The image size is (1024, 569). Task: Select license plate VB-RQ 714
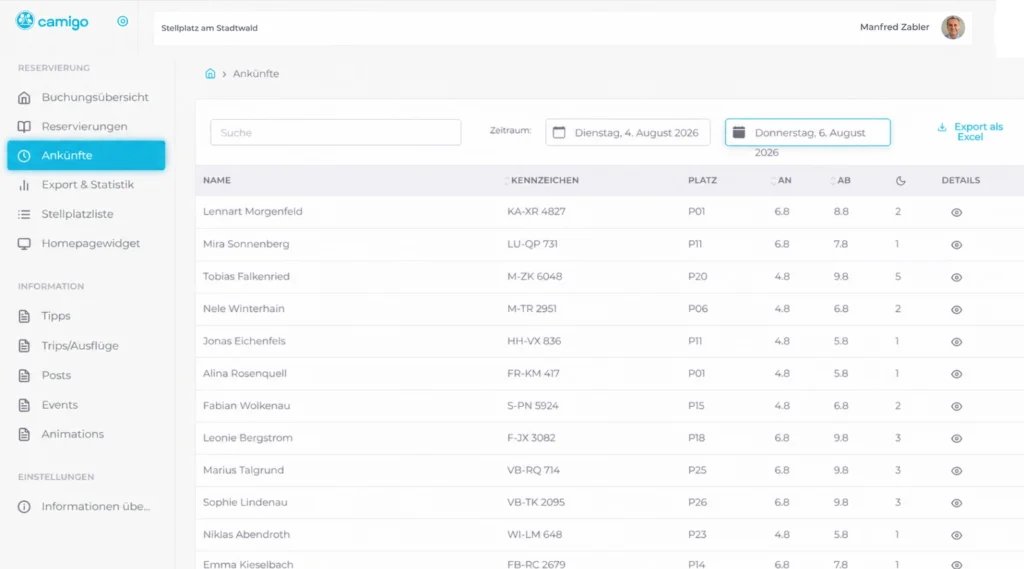533,470
